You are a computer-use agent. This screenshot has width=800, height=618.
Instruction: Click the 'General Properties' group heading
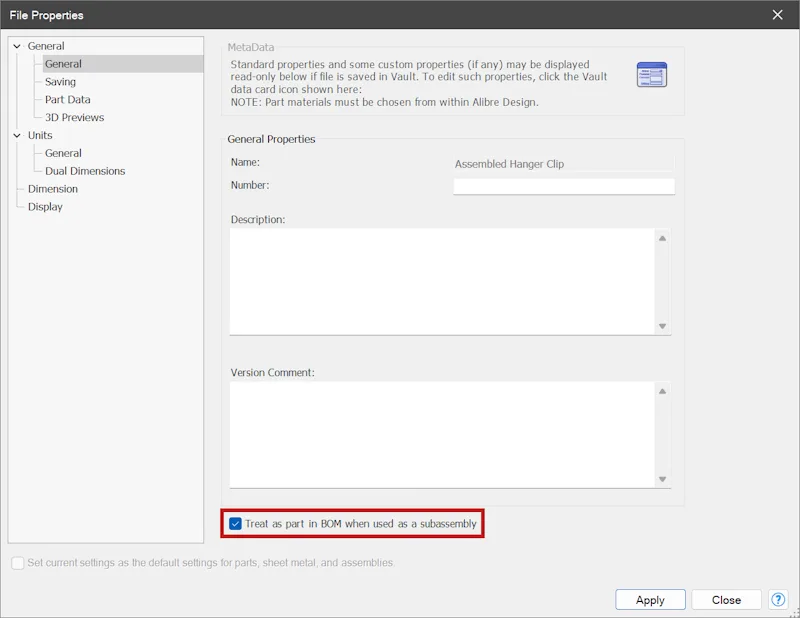[x=271, y=139]
